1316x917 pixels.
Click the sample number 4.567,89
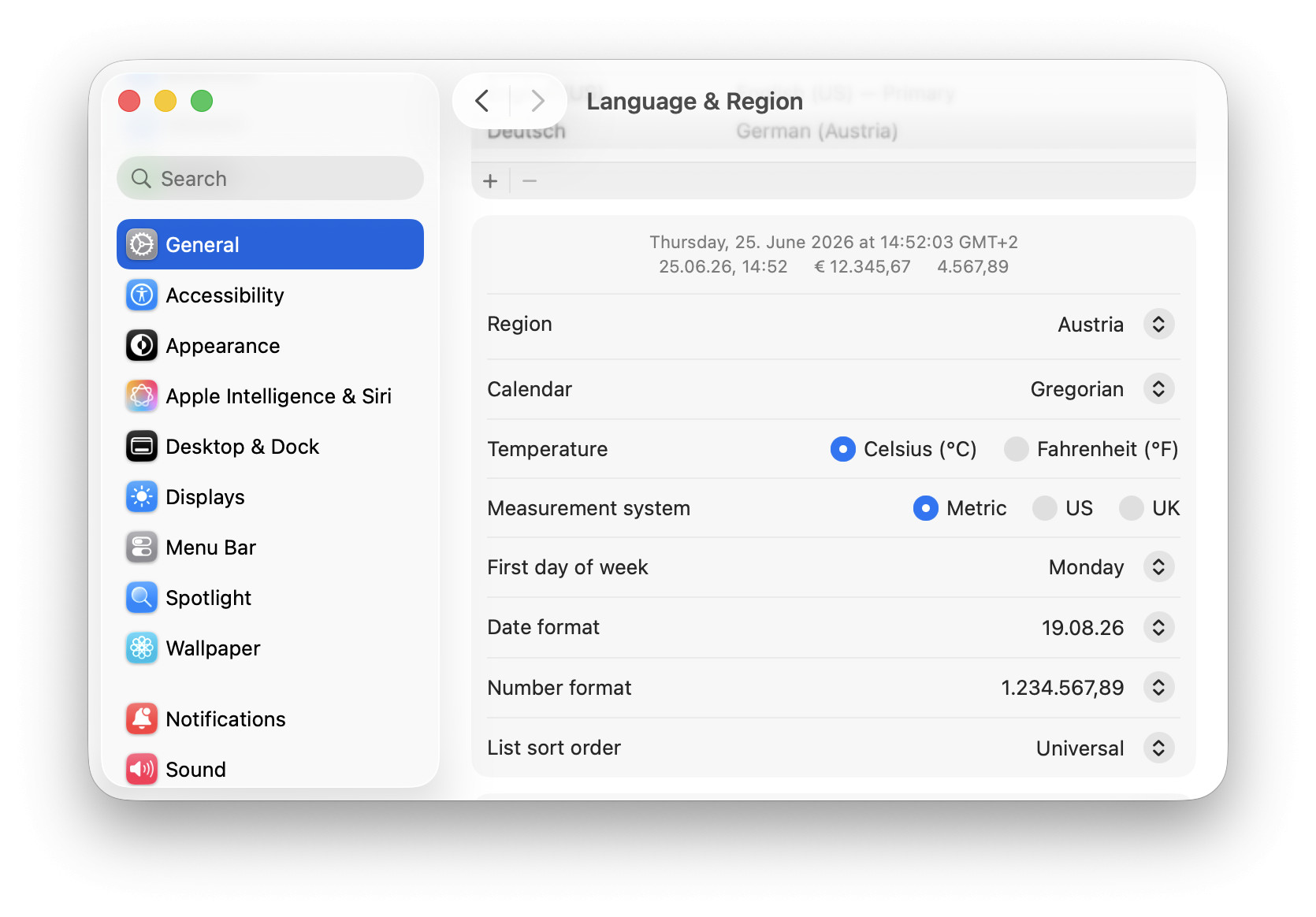[973, 267]
